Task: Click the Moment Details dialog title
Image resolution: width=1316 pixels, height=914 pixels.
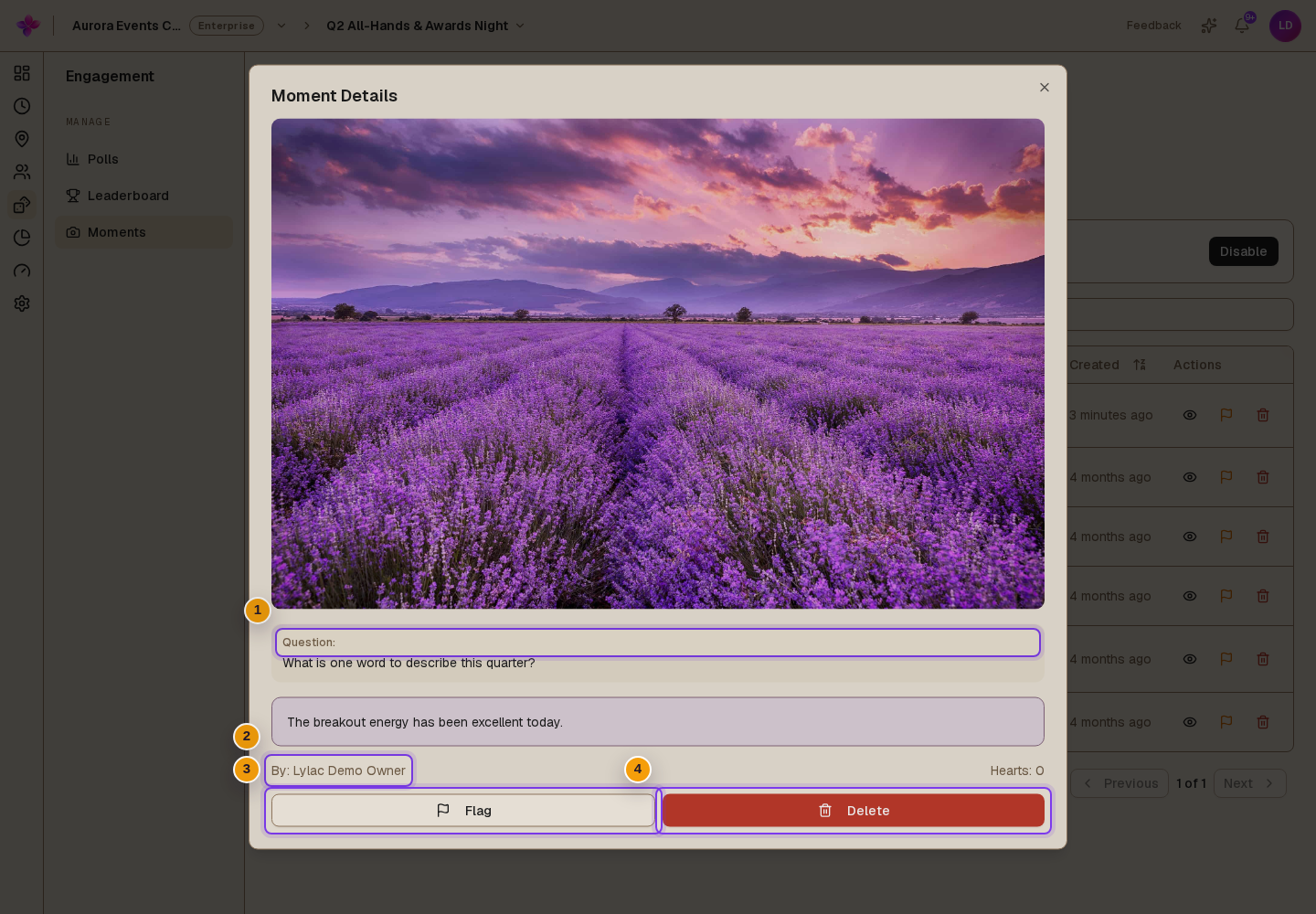Action: click(334, 96)
